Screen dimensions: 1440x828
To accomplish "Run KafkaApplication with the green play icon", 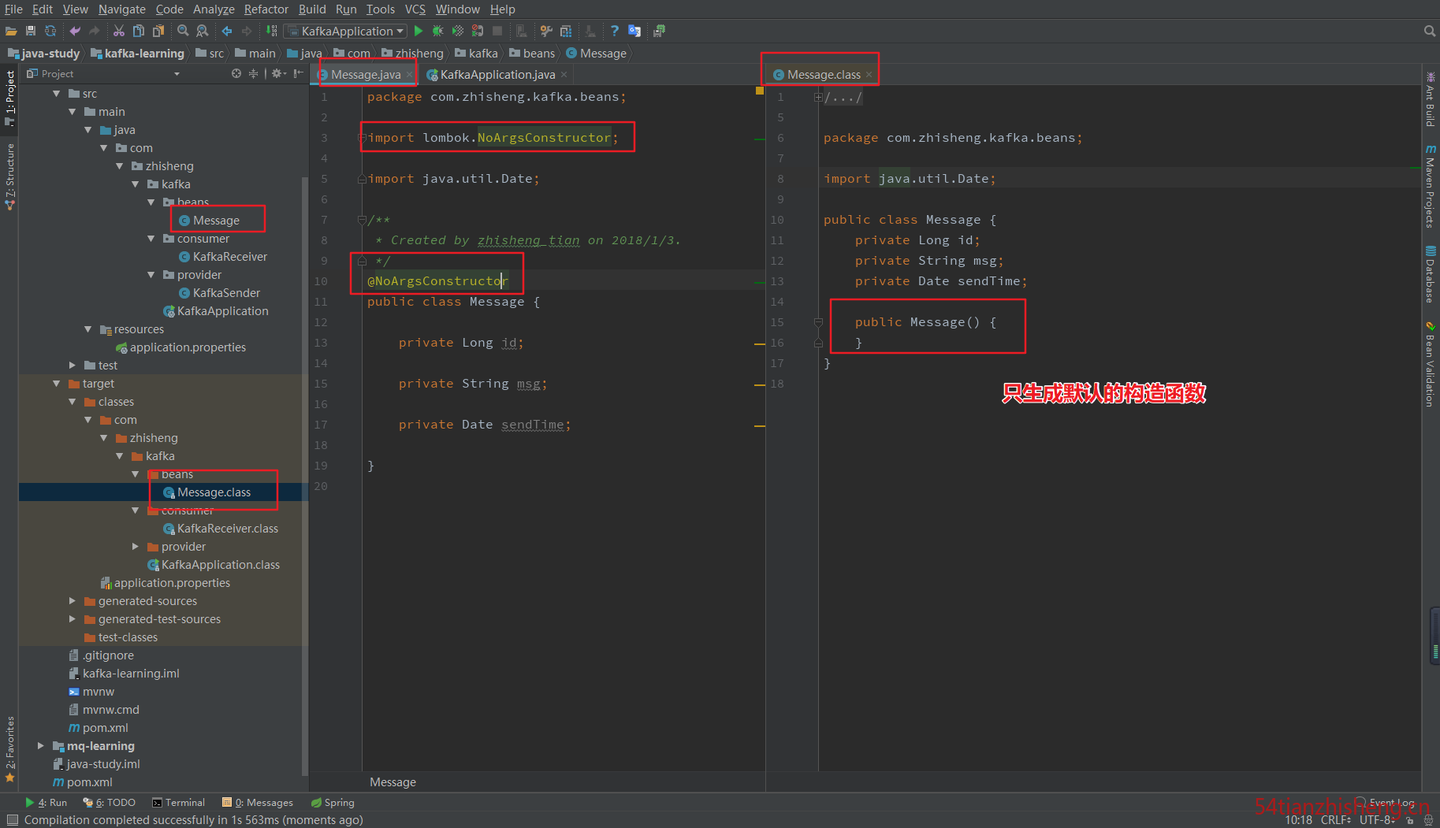I will [x=419, y=31].
